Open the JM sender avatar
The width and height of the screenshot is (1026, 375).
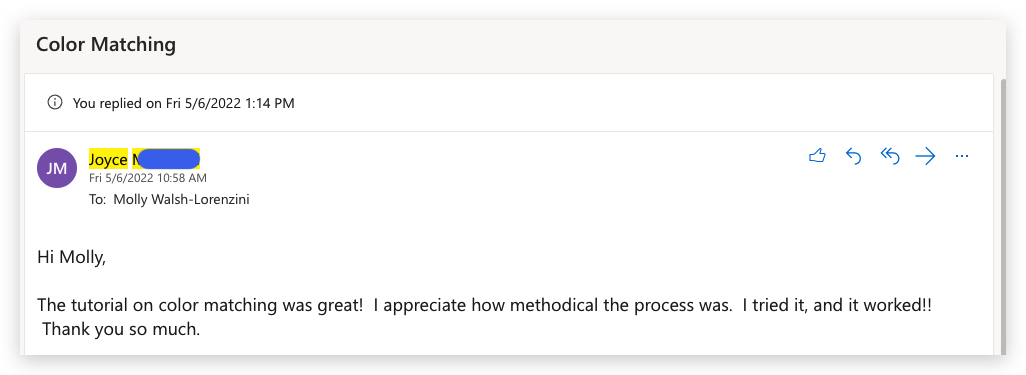[57, 168]
